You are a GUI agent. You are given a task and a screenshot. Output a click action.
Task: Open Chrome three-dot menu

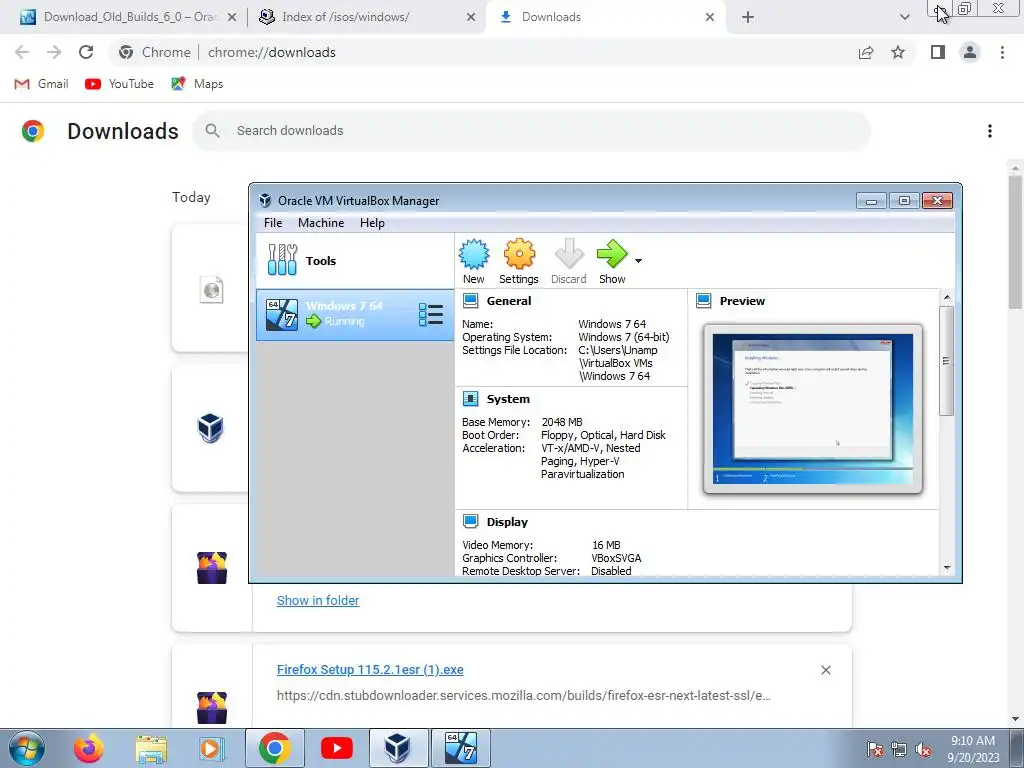(x=1002, y=52)
